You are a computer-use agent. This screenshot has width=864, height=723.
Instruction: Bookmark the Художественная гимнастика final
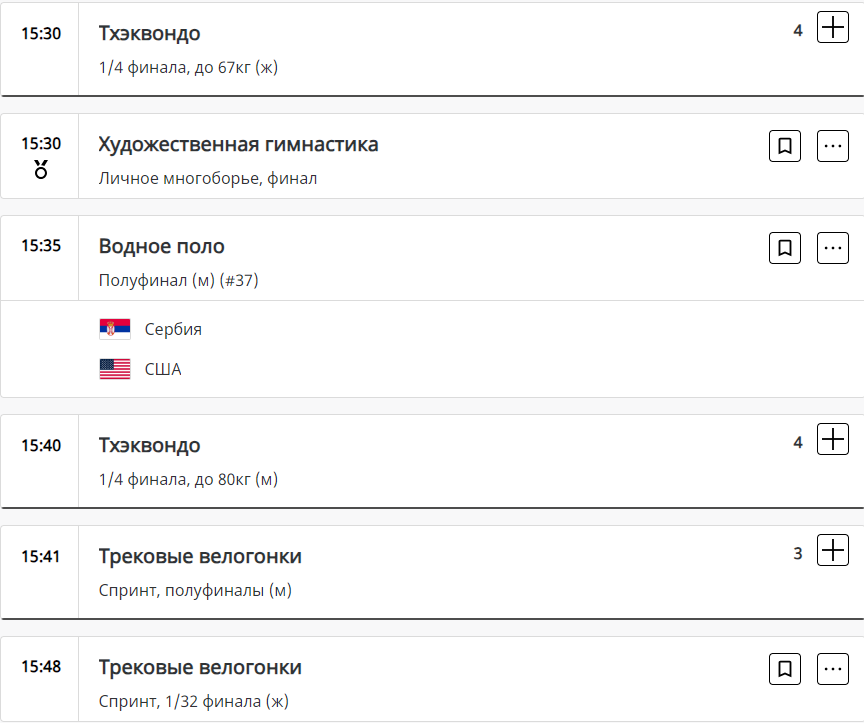785,146
